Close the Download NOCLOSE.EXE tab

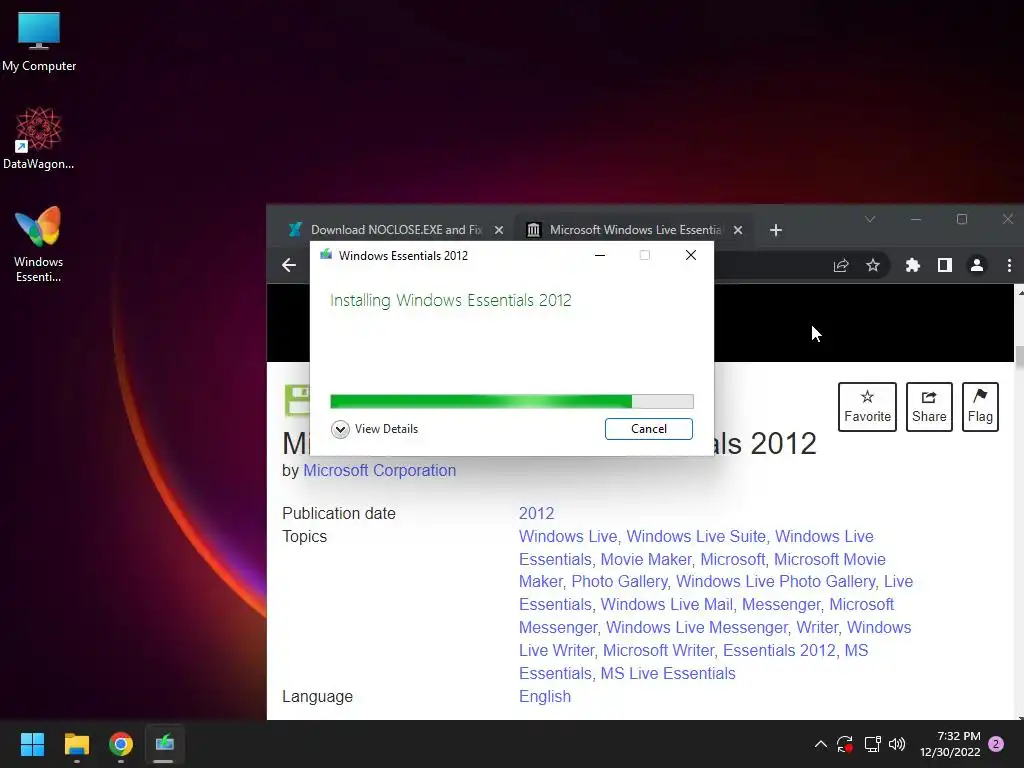pos(499,230)
